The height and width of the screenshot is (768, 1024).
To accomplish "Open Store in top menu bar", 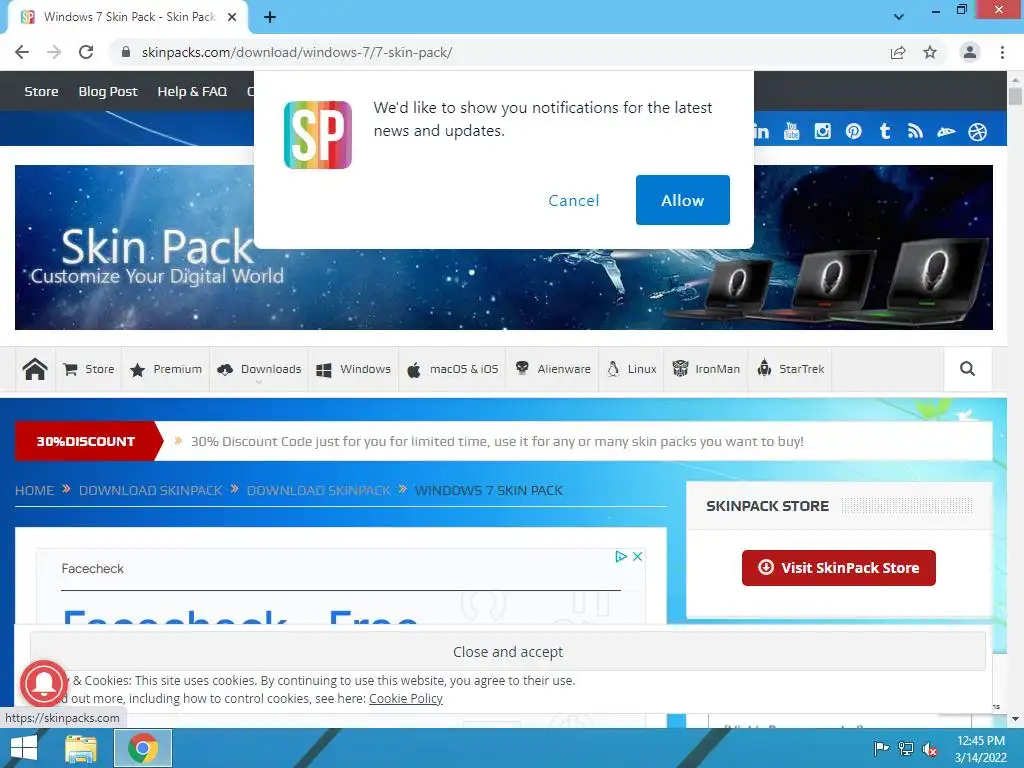I will click(x=41, y=91).
